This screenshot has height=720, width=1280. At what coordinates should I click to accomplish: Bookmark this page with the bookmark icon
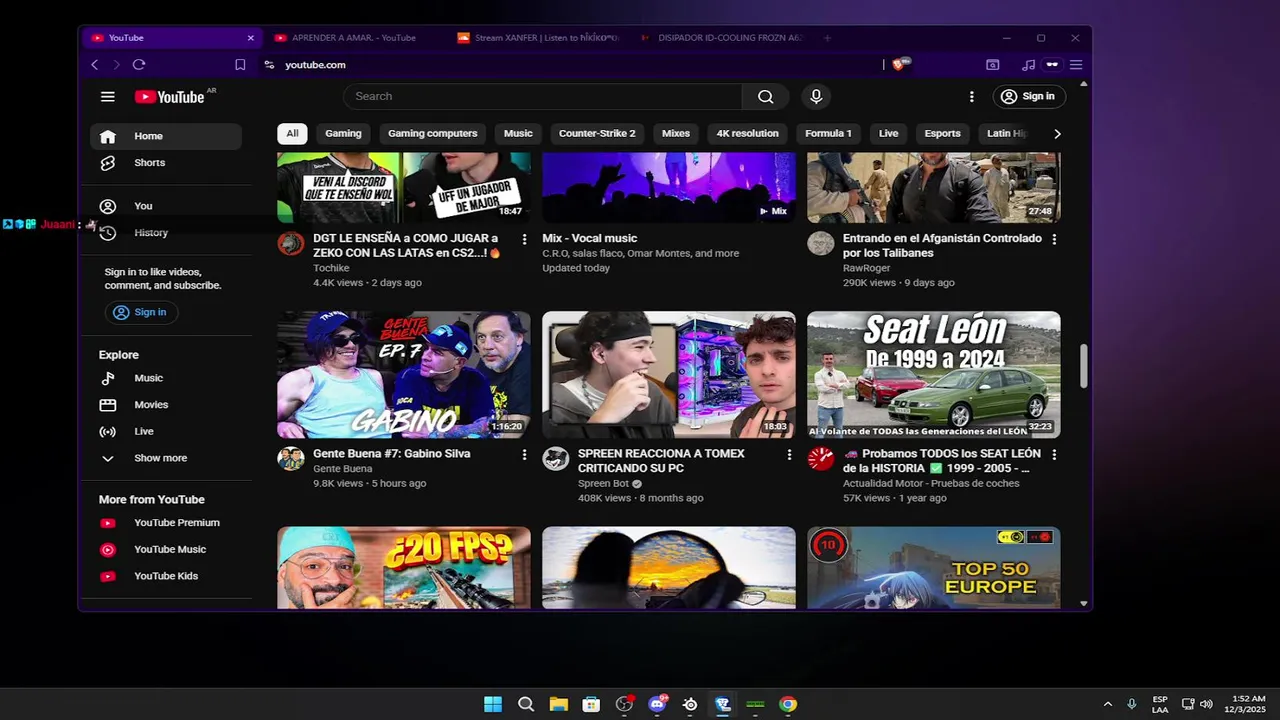240,65
